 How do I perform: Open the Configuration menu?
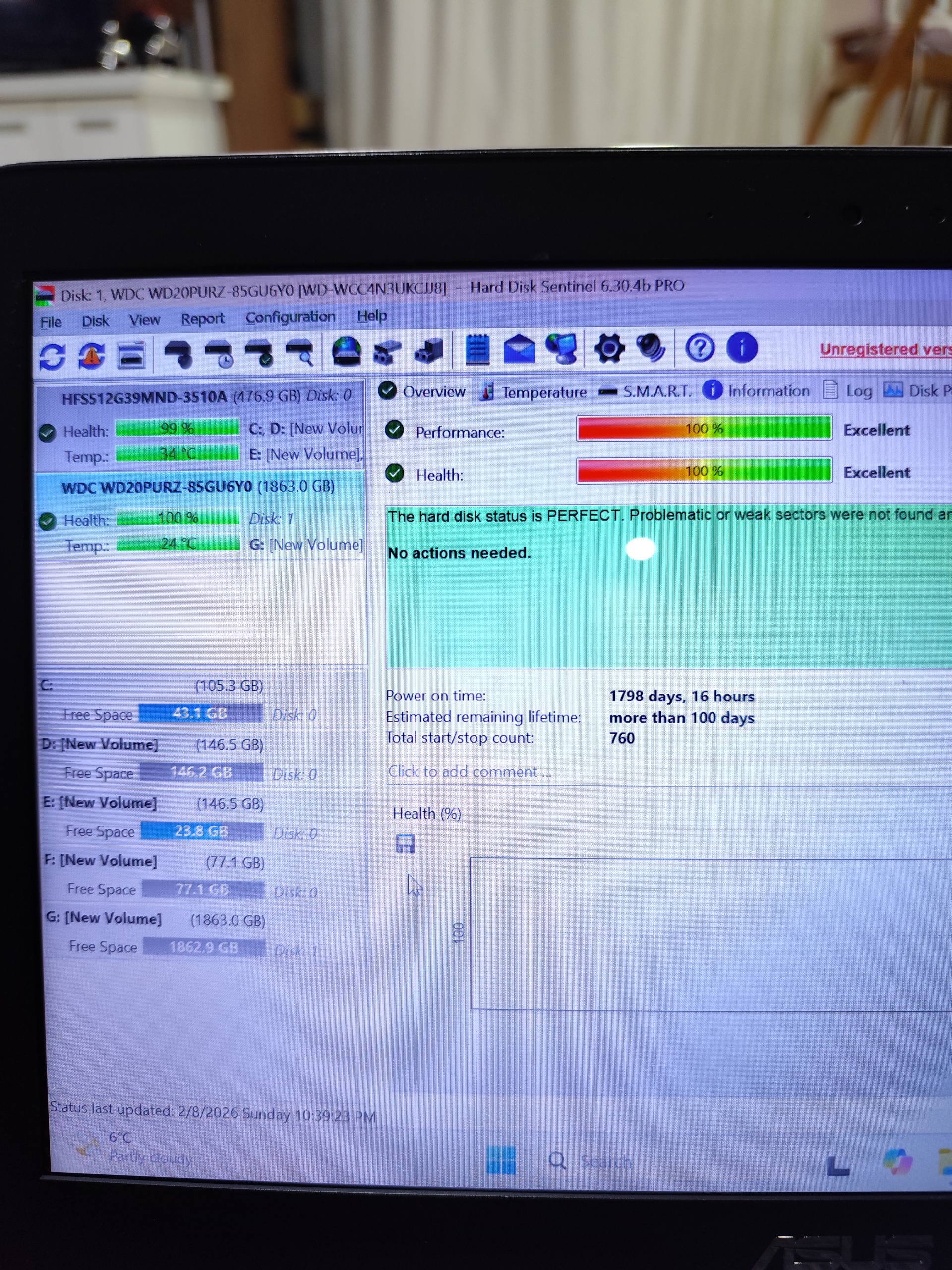tap(291, 317)
